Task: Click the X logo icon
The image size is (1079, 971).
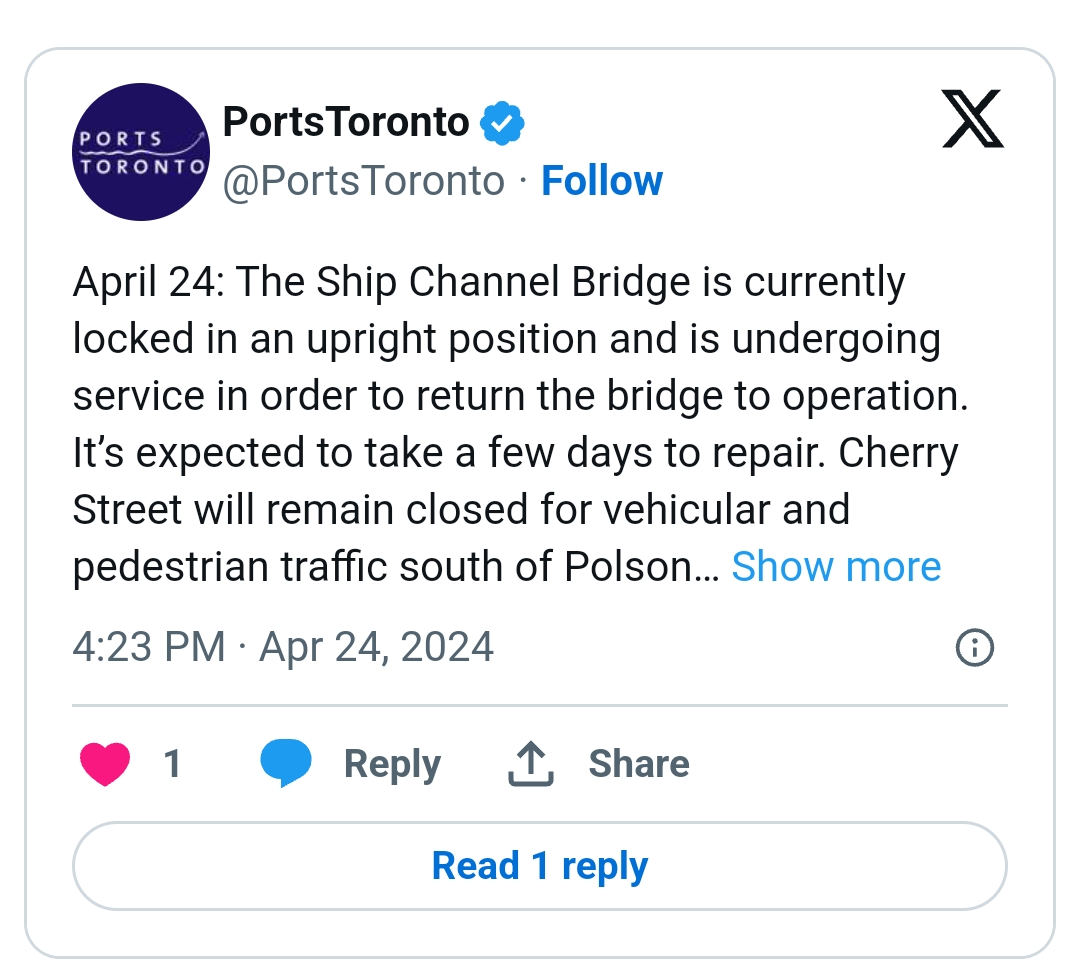Action: pyautogui.click(x=972, y=119)
